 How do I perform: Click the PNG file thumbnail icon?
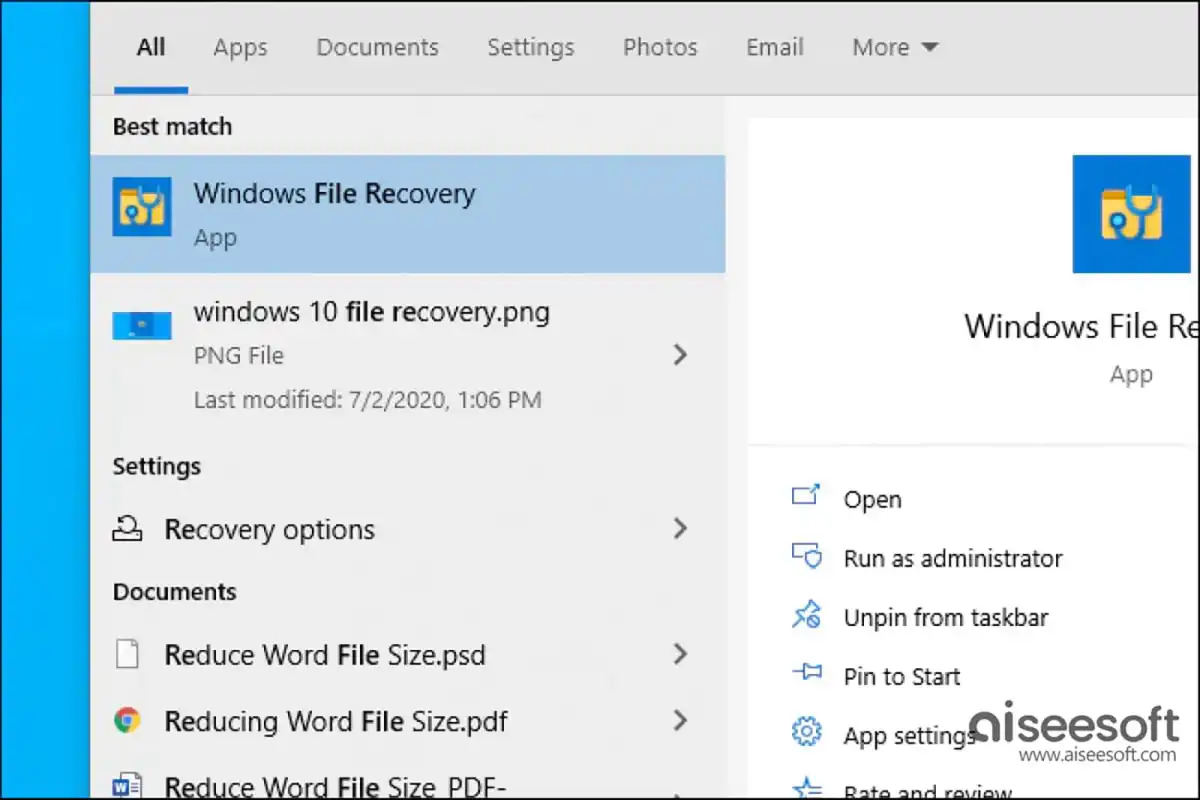pyautogui.click(x=141, y=326)
